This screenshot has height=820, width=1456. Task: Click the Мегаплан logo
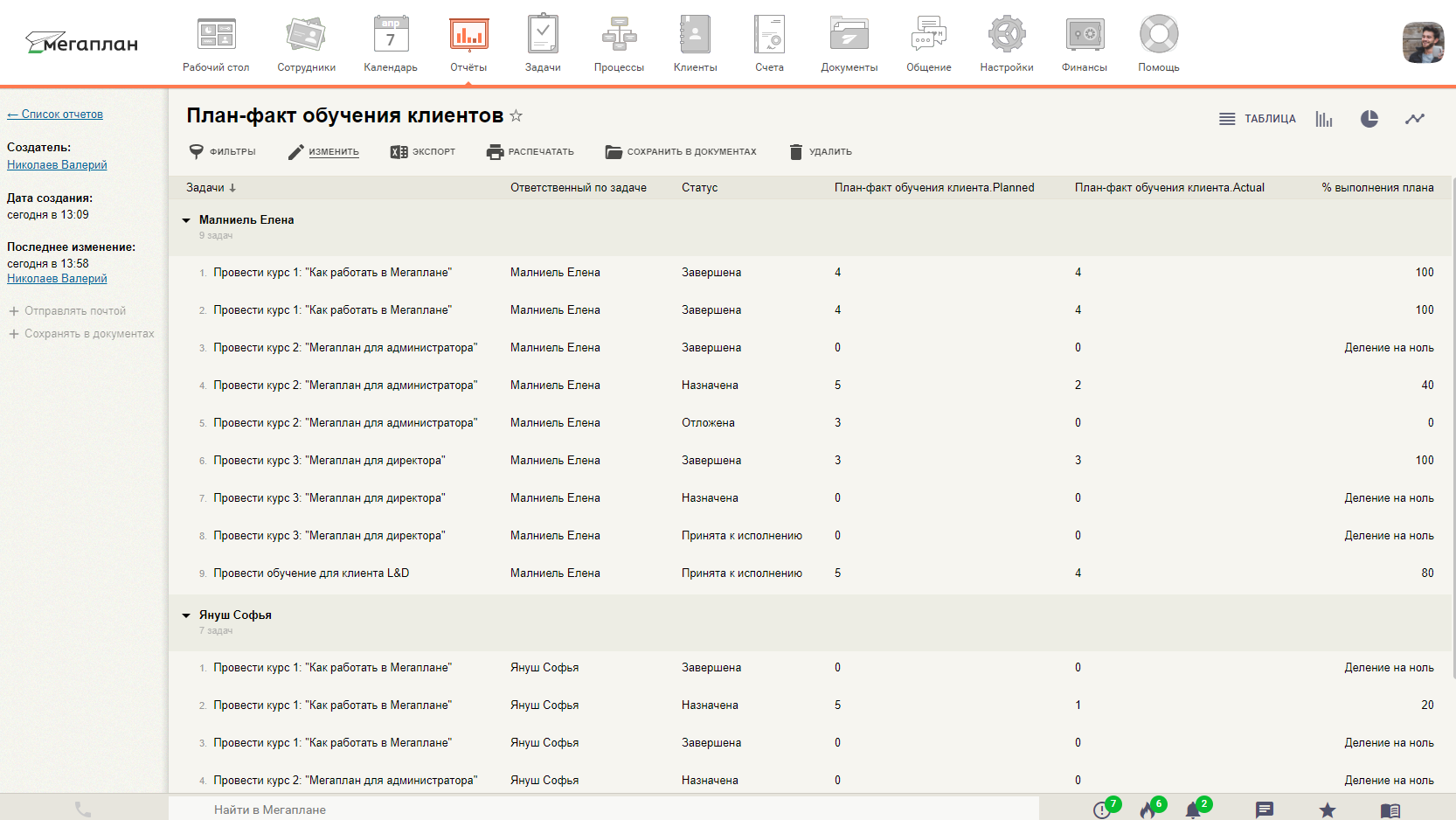[x=81, y=43]
